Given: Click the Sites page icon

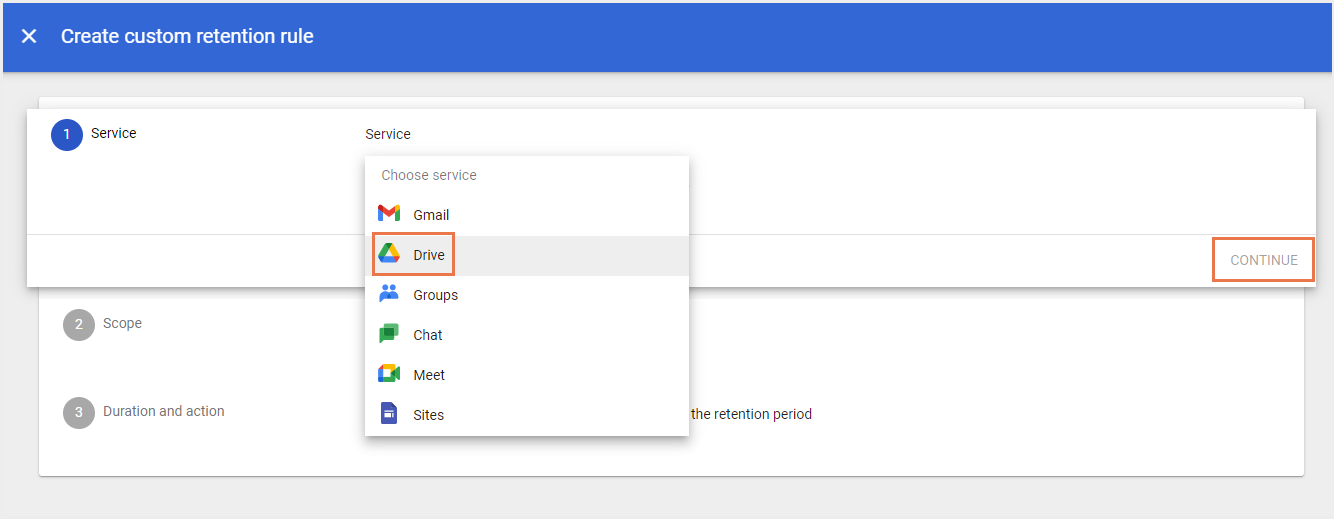Looking at the screenshot, I should tap(389, 414).
